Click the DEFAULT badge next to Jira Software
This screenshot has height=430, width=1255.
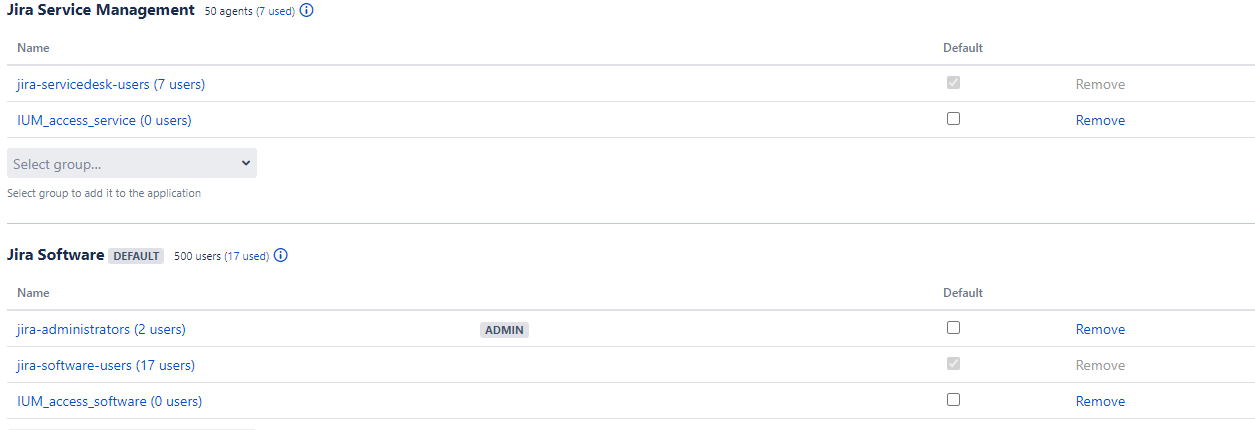[x=136, y=256]
